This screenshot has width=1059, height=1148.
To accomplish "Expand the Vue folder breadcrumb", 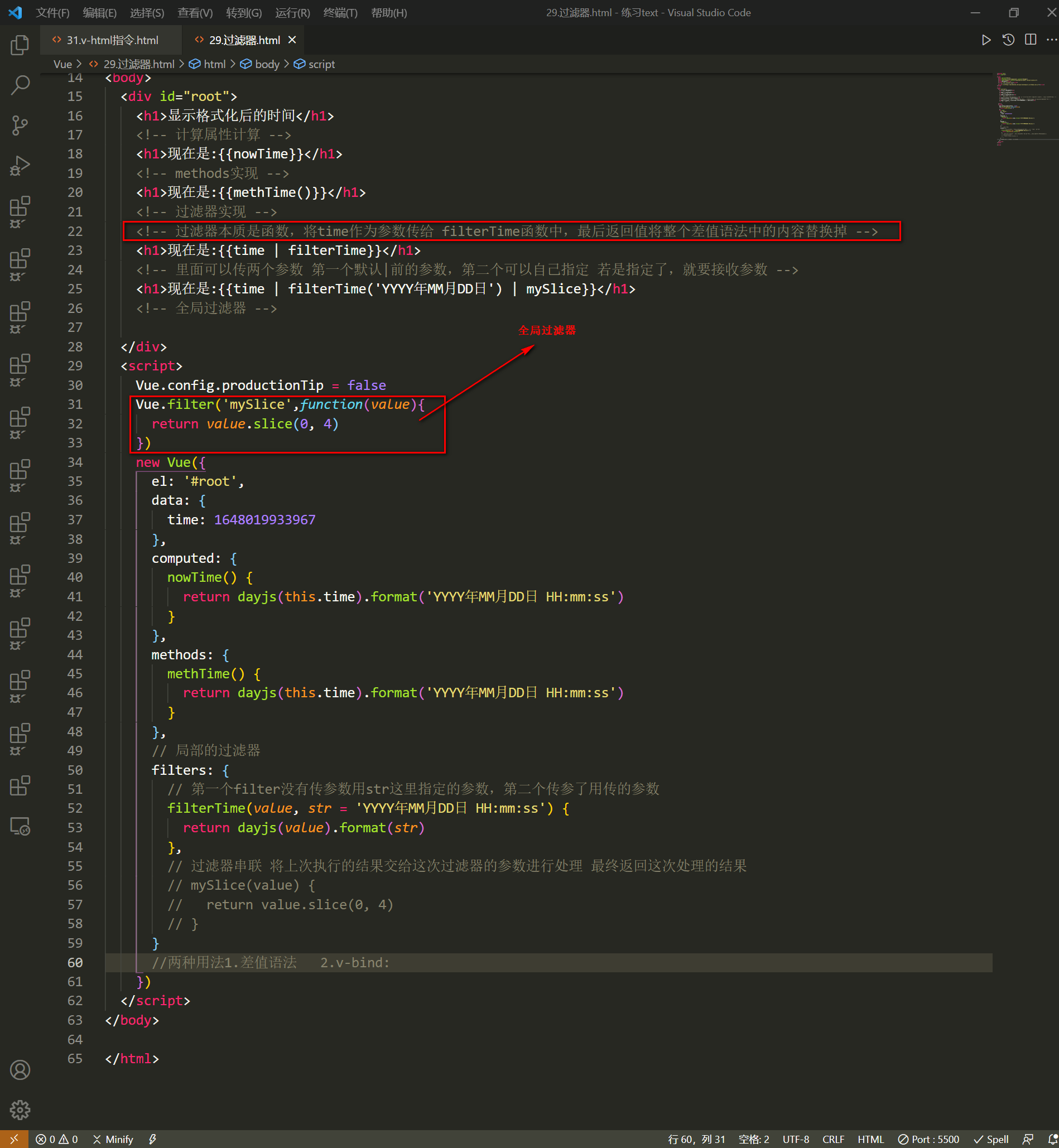I will coord(63,64).
